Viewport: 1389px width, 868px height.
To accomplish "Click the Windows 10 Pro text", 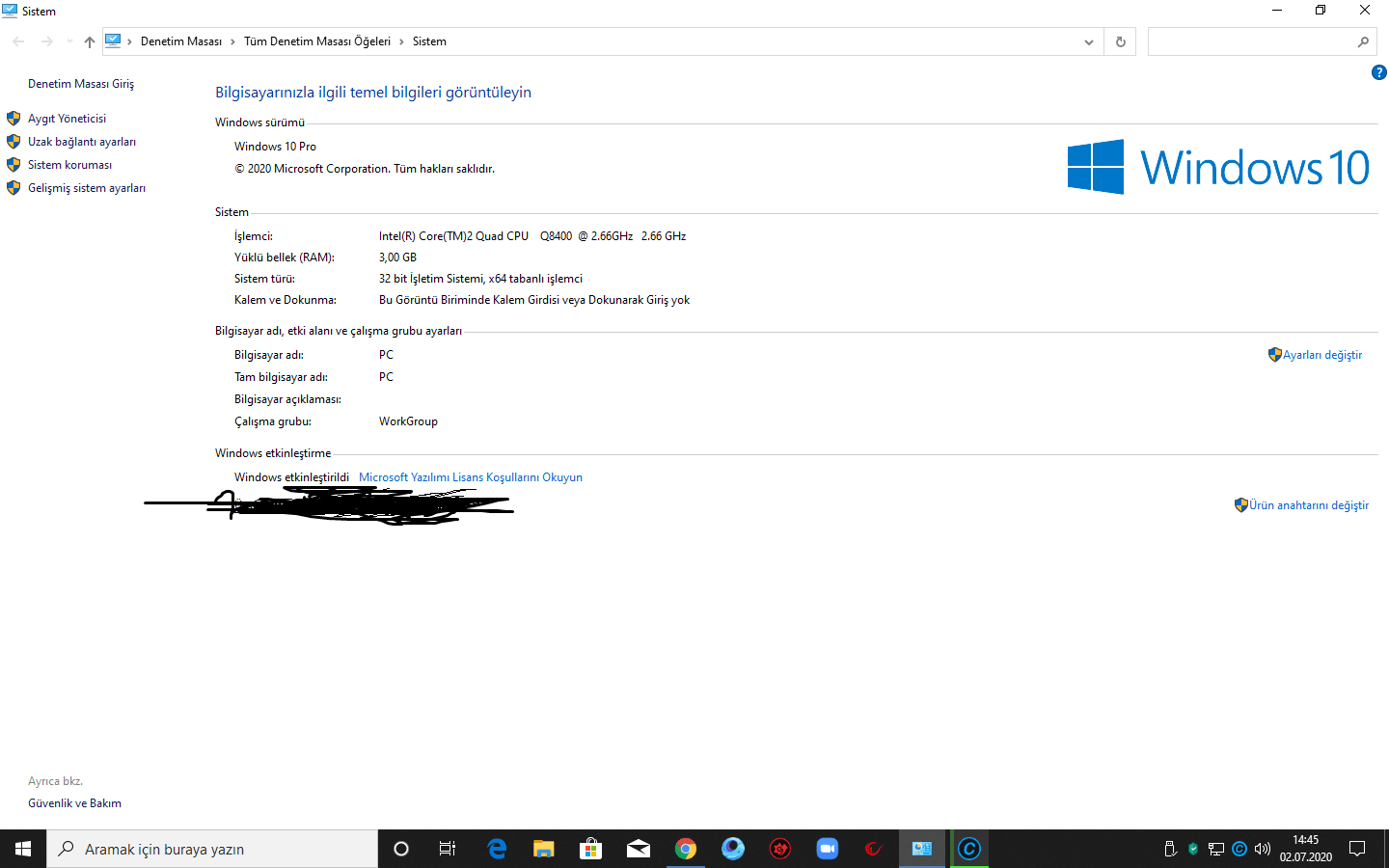I will pos(275,147).
